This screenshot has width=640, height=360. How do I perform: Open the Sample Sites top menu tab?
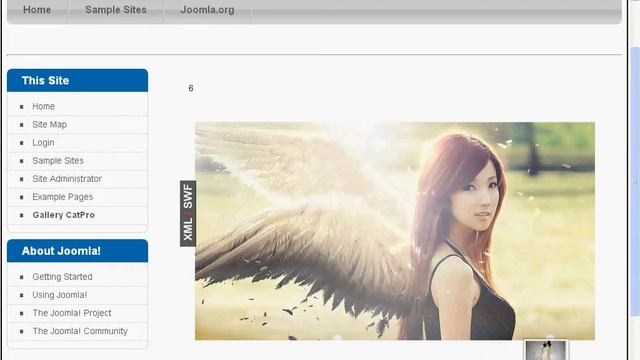(116, 10)
